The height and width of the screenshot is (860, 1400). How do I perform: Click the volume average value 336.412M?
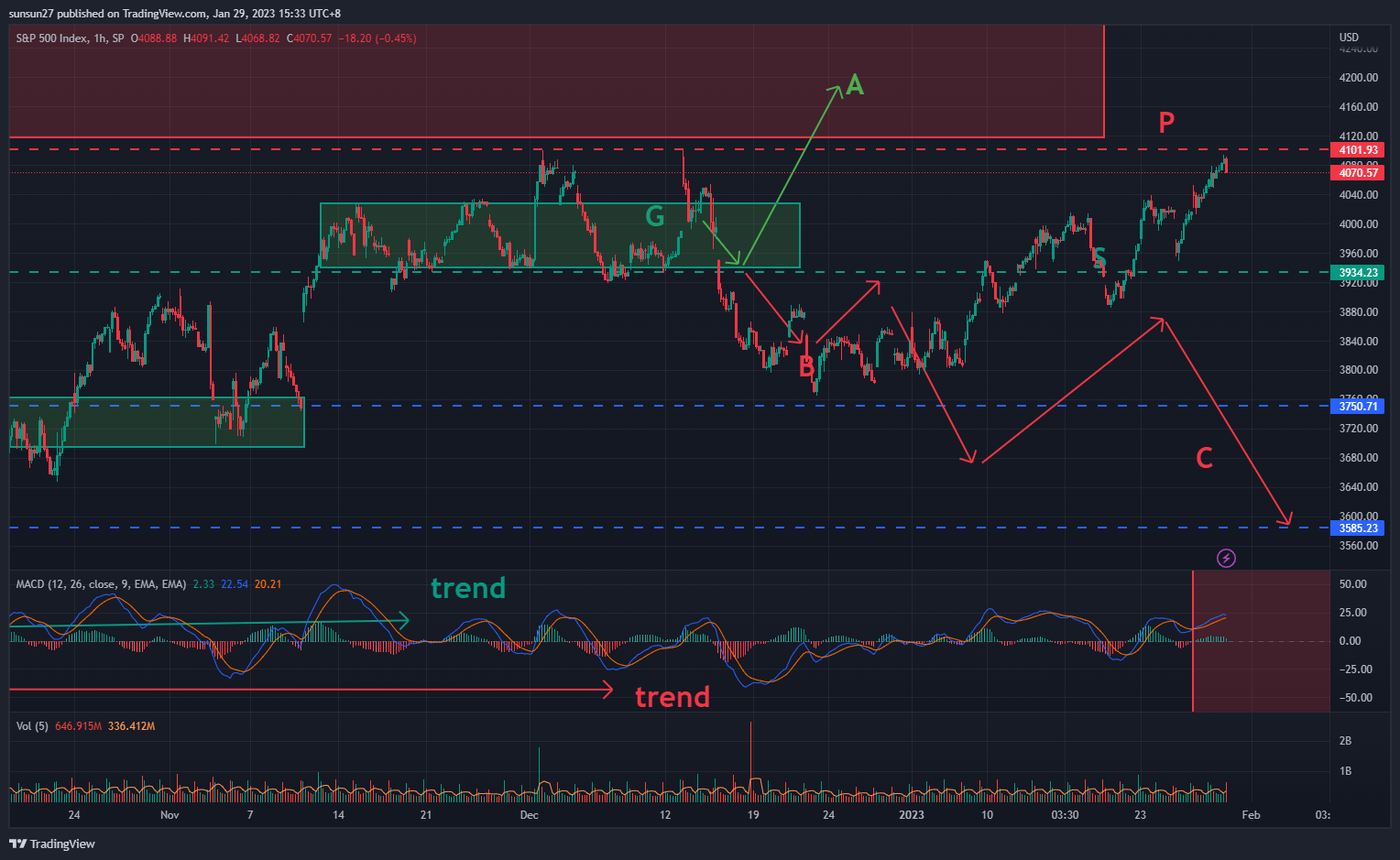(x=132, y=726)
